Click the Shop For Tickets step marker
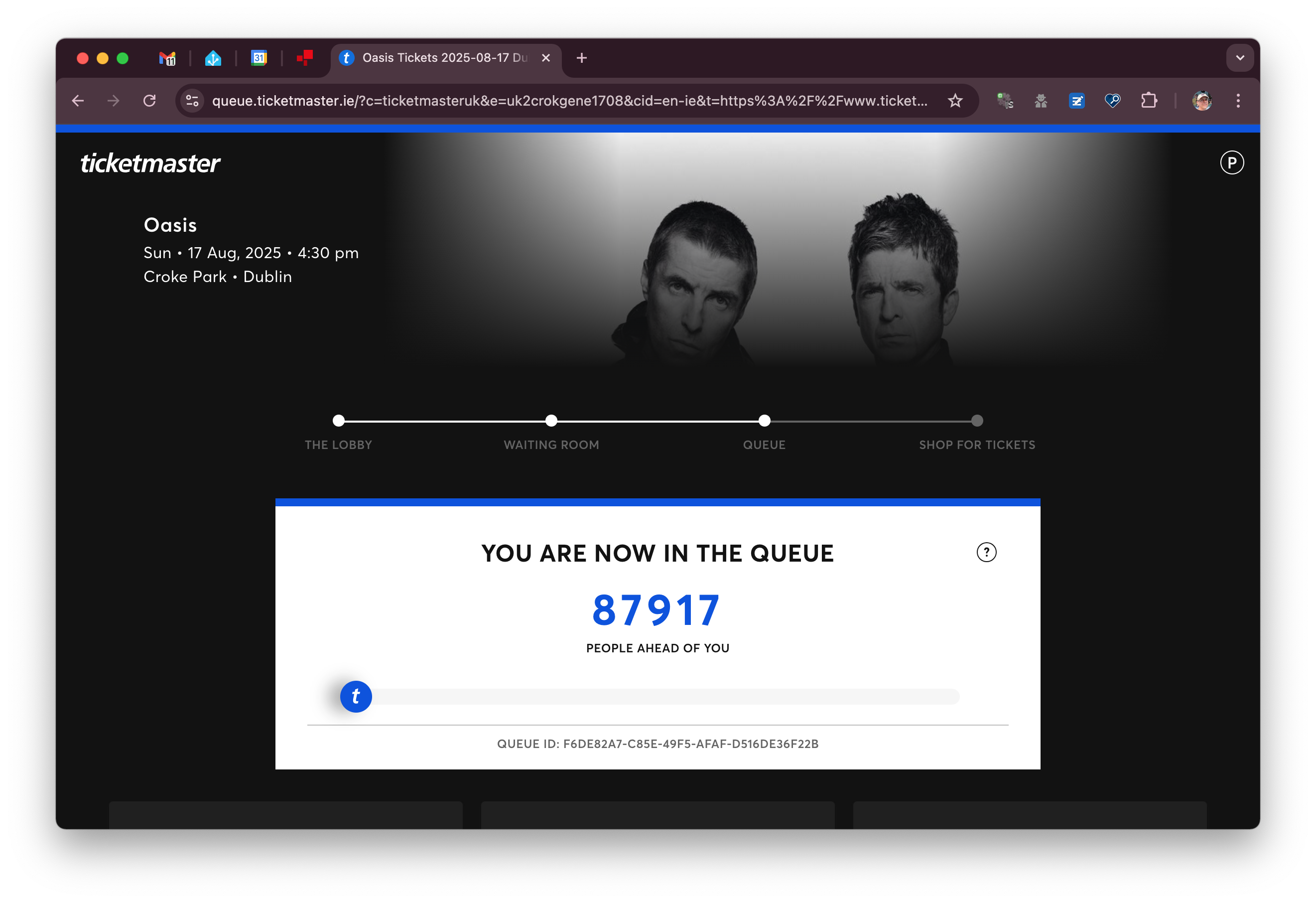Image resolution: width=1316 pixels, height=903 pixels. click(977, 420)
